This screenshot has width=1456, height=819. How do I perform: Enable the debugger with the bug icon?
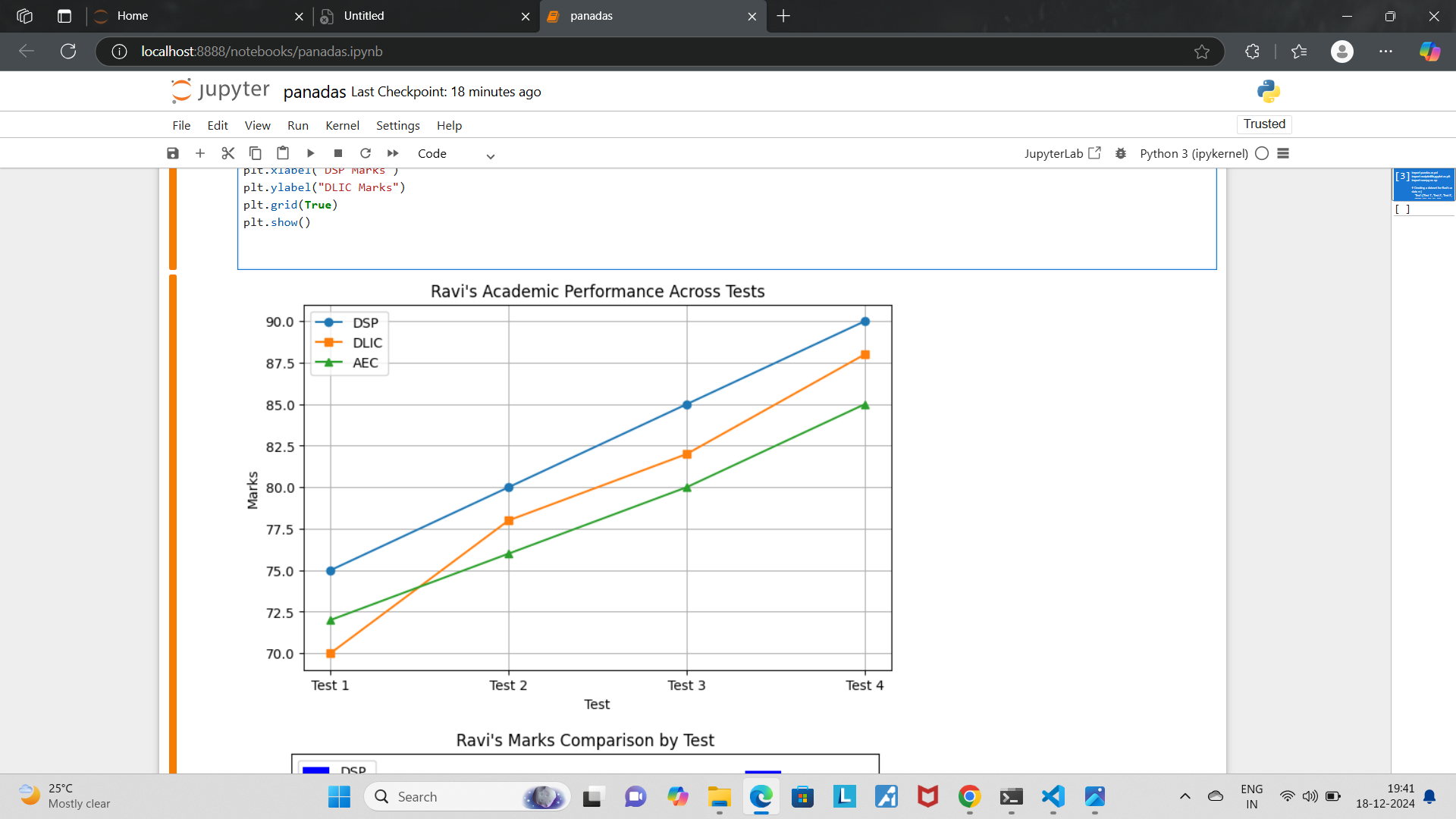tap(1120, 153)
